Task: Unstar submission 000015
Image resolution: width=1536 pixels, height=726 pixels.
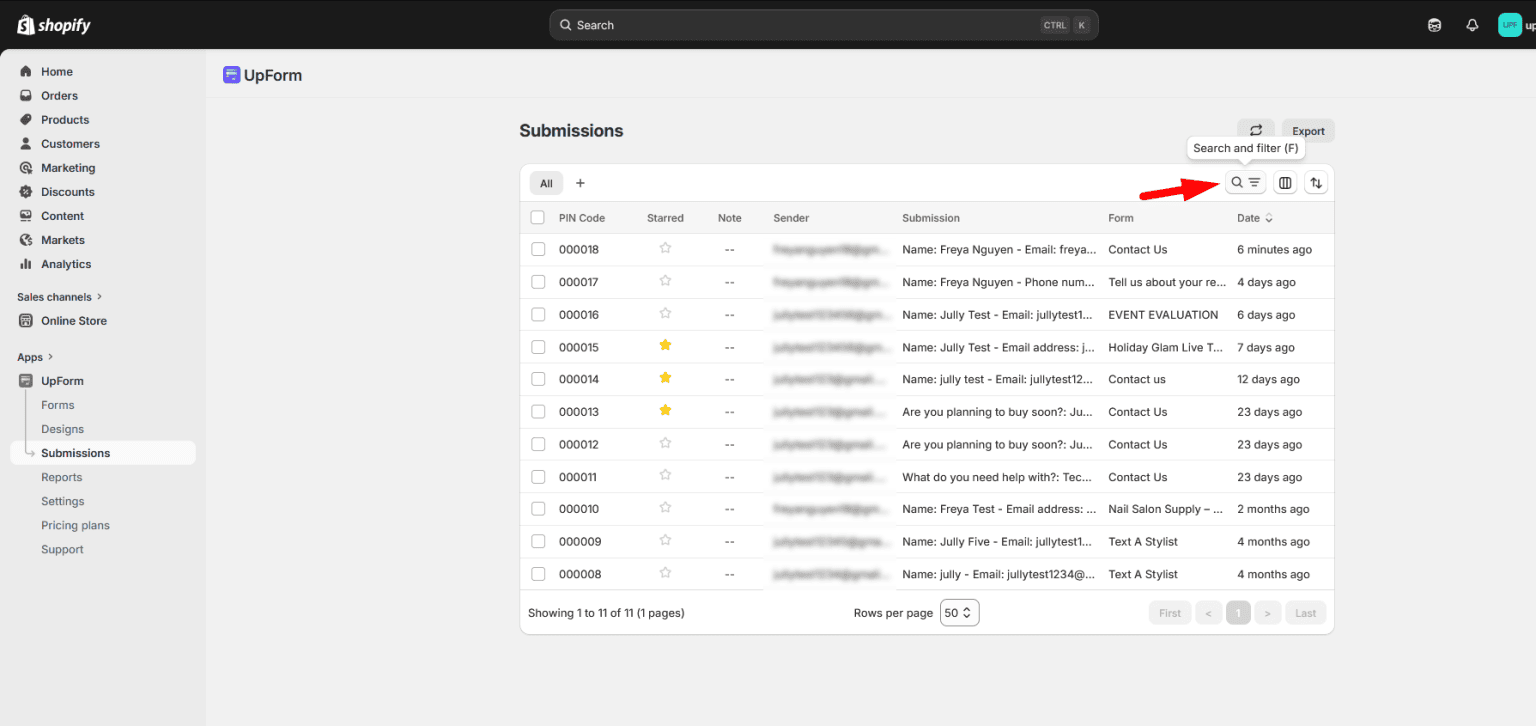Action: (x=665, y=345)
